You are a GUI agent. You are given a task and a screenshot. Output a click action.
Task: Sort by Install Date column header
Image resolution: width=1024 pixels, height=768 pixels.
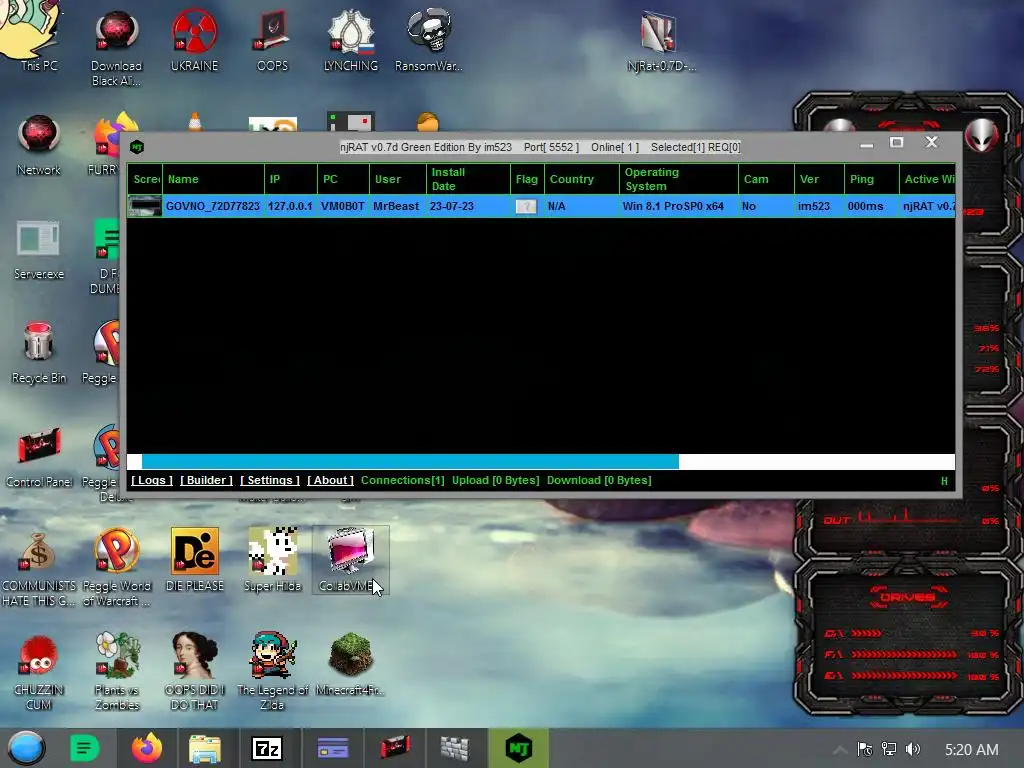[468, 179]
